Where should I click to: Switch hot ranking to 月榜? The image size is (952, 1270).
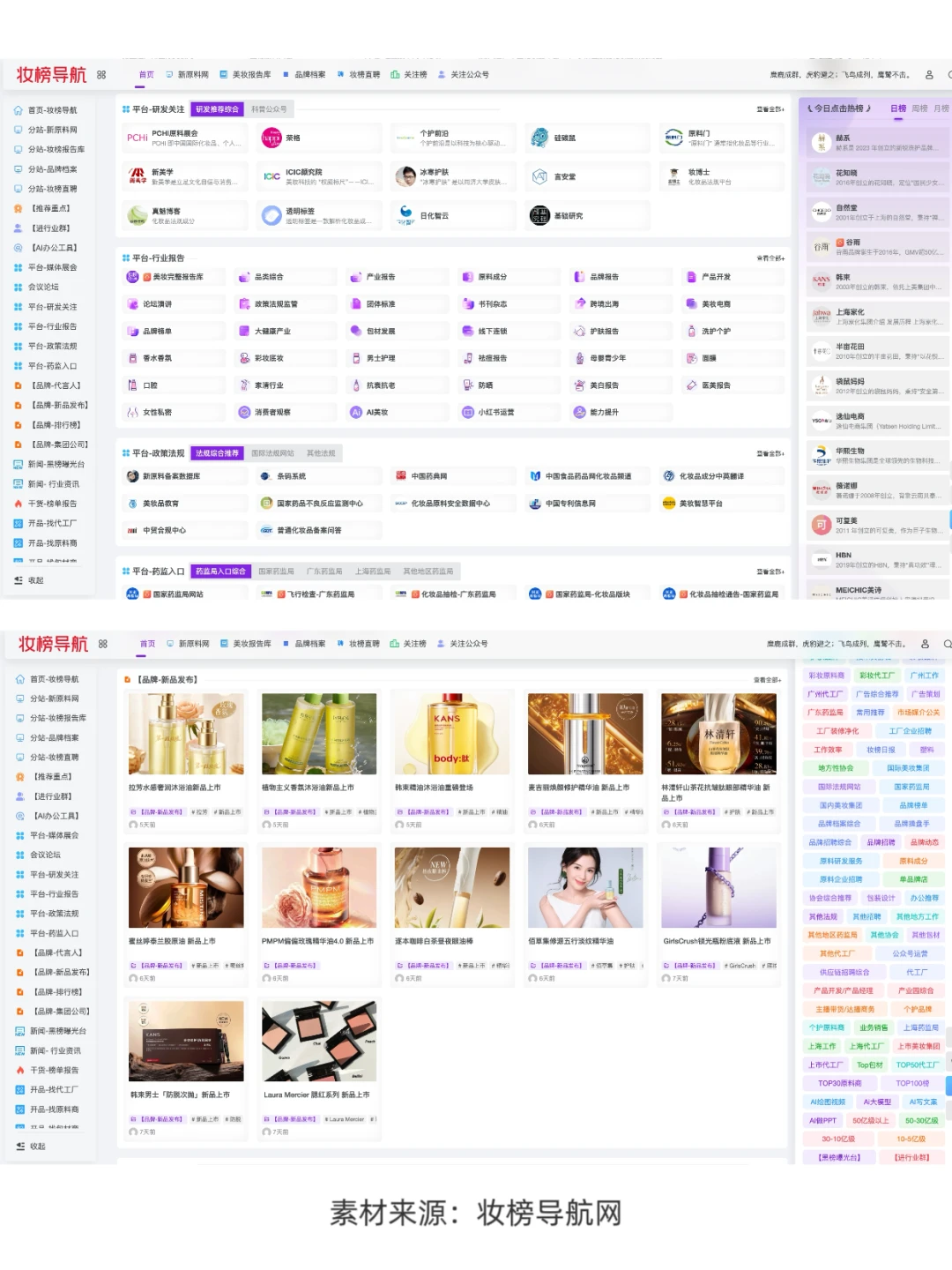click(941, 108)
